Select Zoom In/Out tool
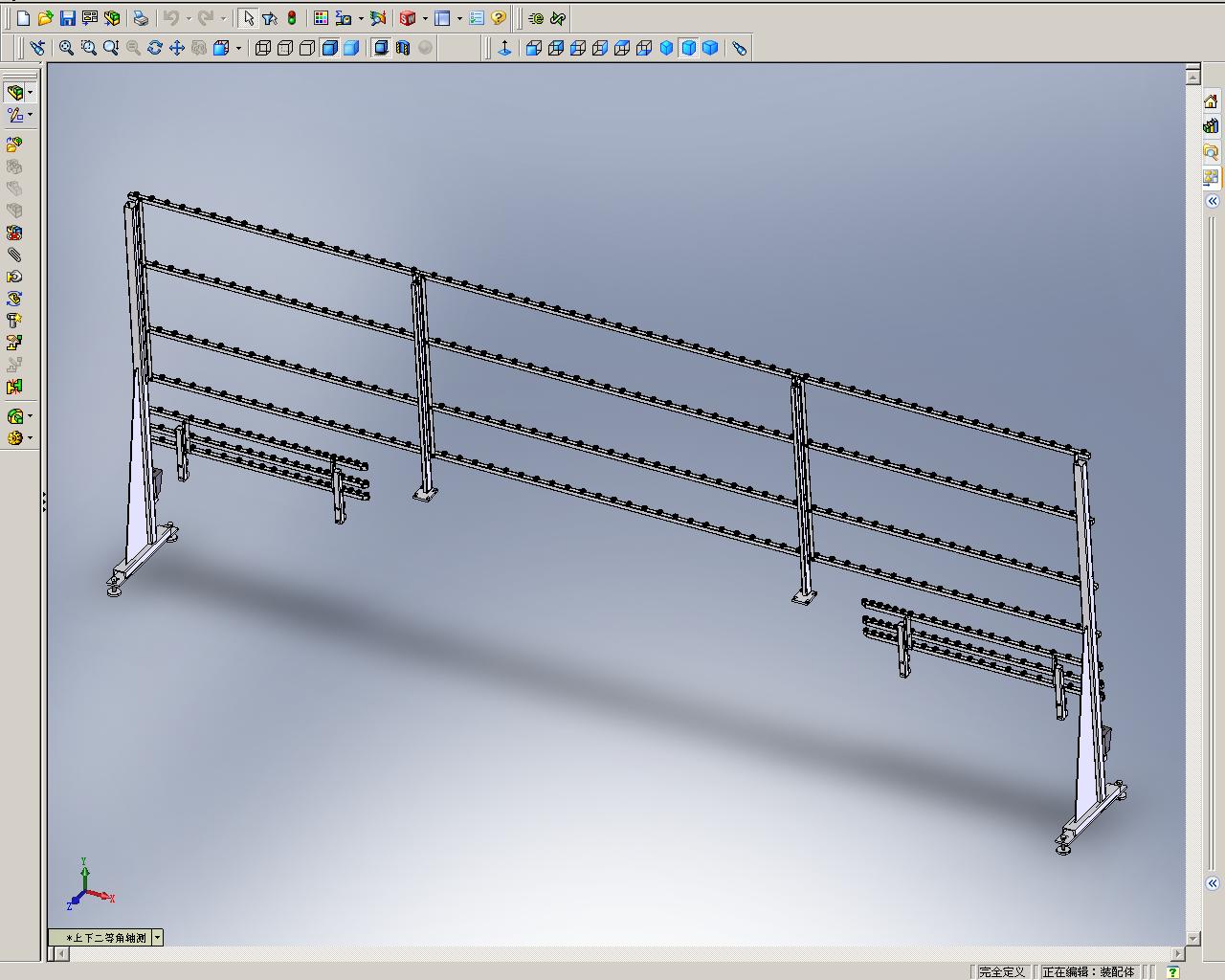 (111, 48)
